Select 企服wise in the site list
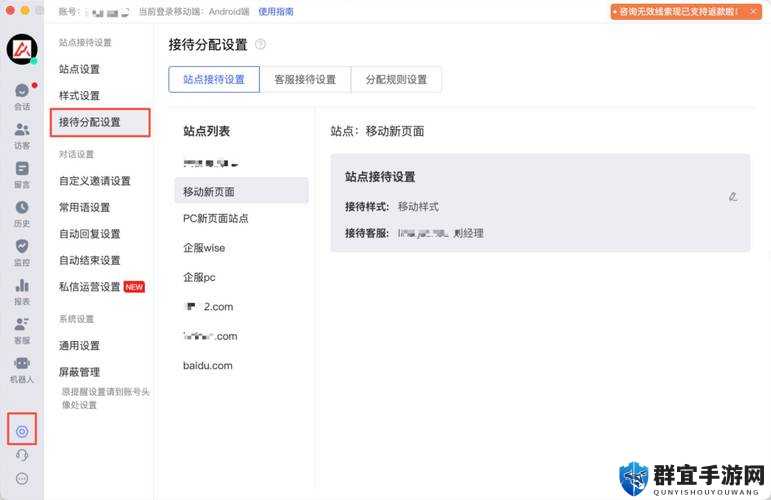This screenshot has width=771, height=500. 204,248
